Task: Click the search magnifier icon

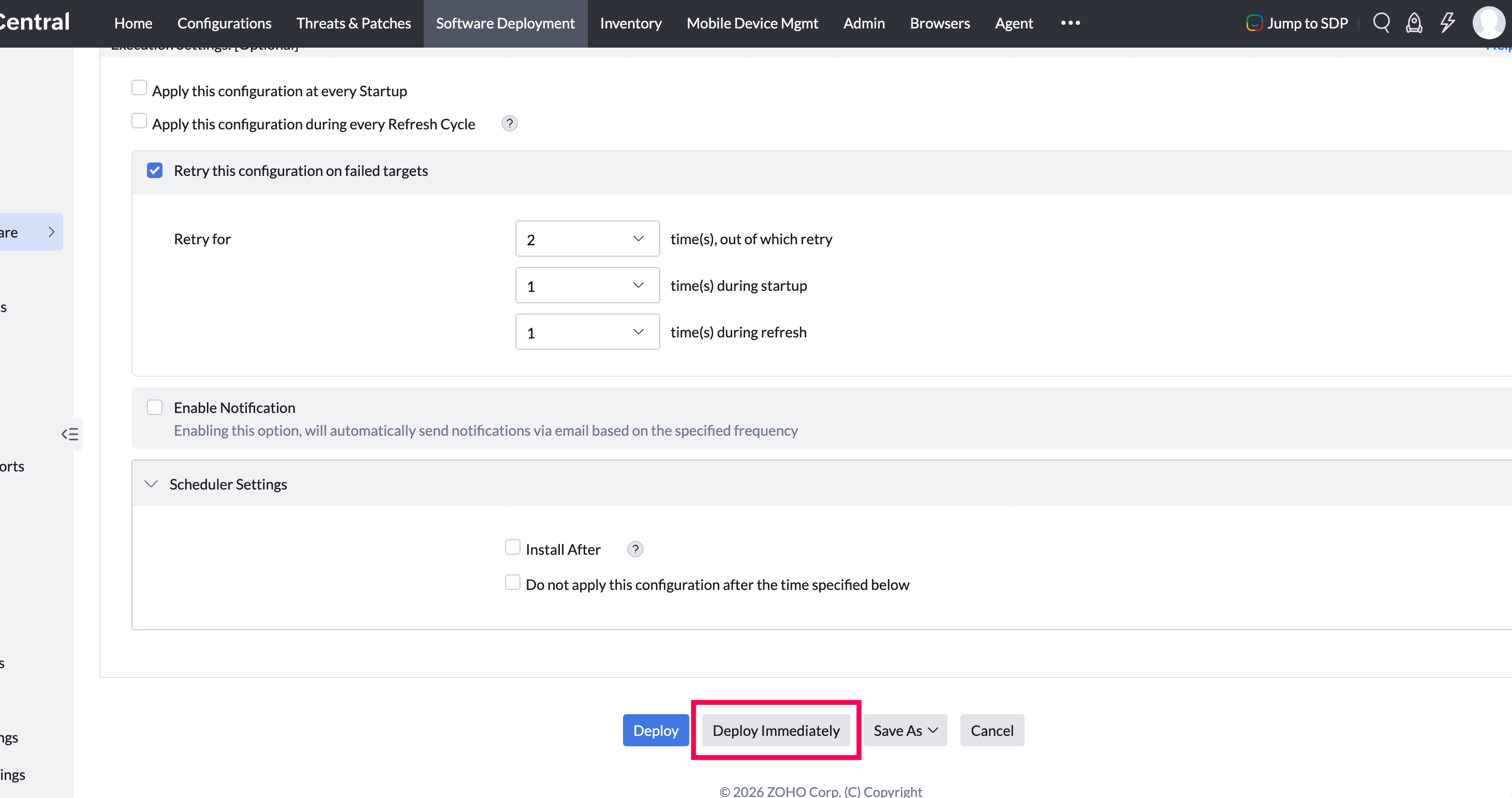Action: pyautogui.click(x=1381, y=23)
